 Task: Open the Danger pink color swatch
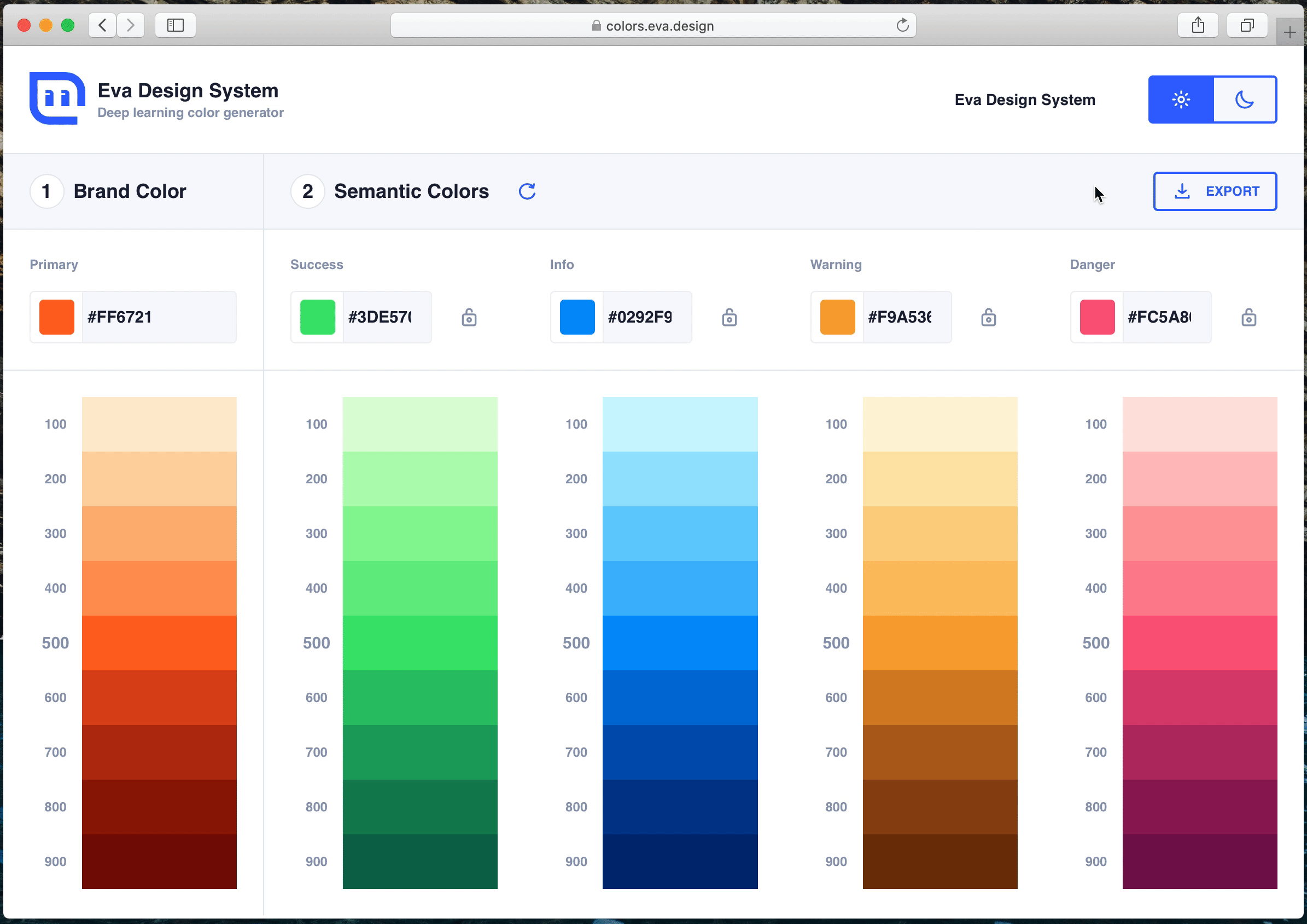pyautogui.click(x=1098, y=317)
